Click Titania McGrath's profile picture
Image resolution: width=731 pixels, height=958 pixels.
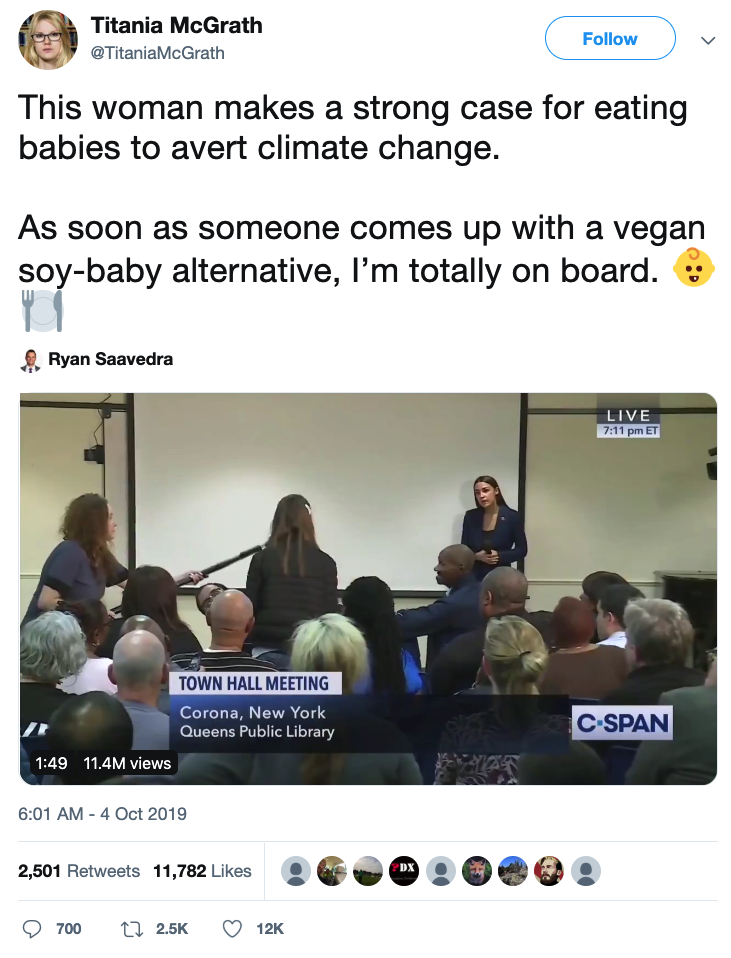[48, 40]
